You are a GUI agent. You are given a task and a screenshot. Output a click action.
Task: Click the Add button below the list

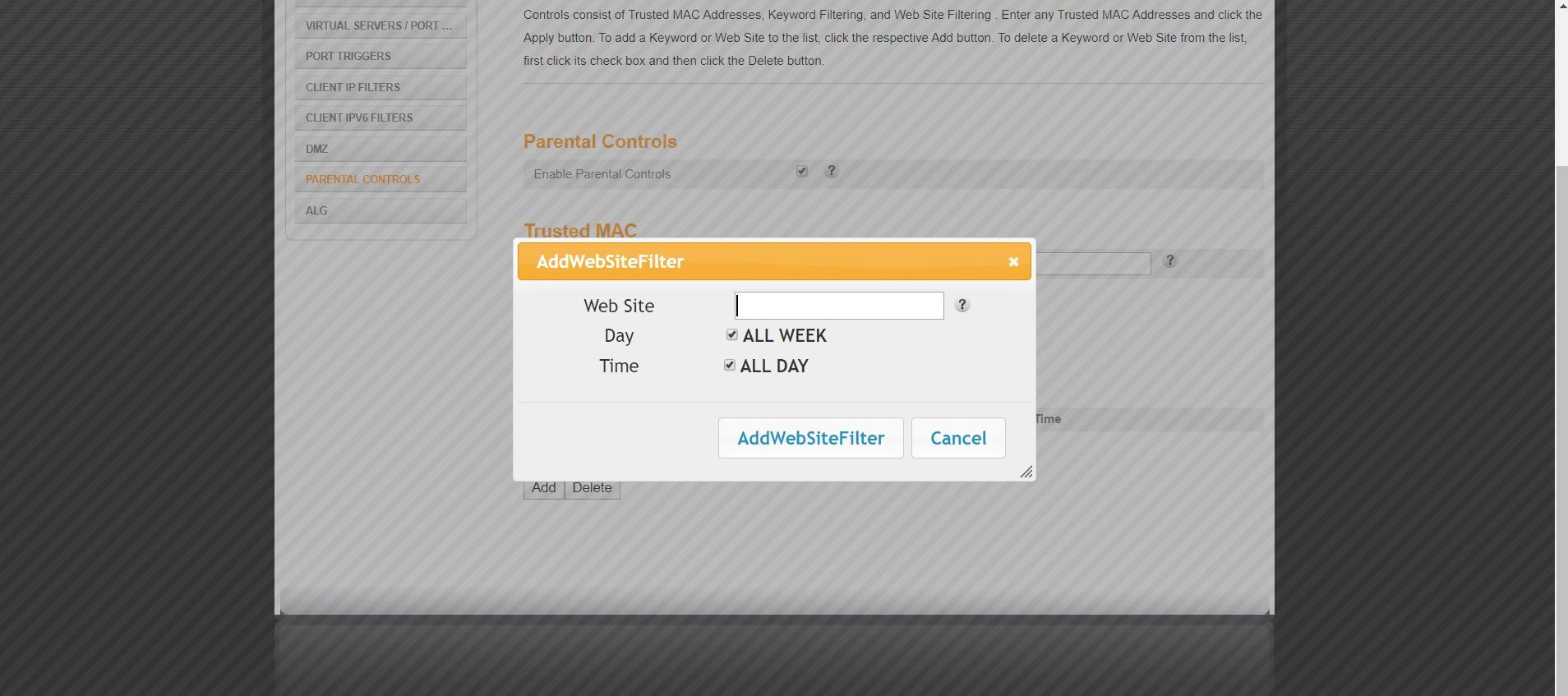click(543, 488)
